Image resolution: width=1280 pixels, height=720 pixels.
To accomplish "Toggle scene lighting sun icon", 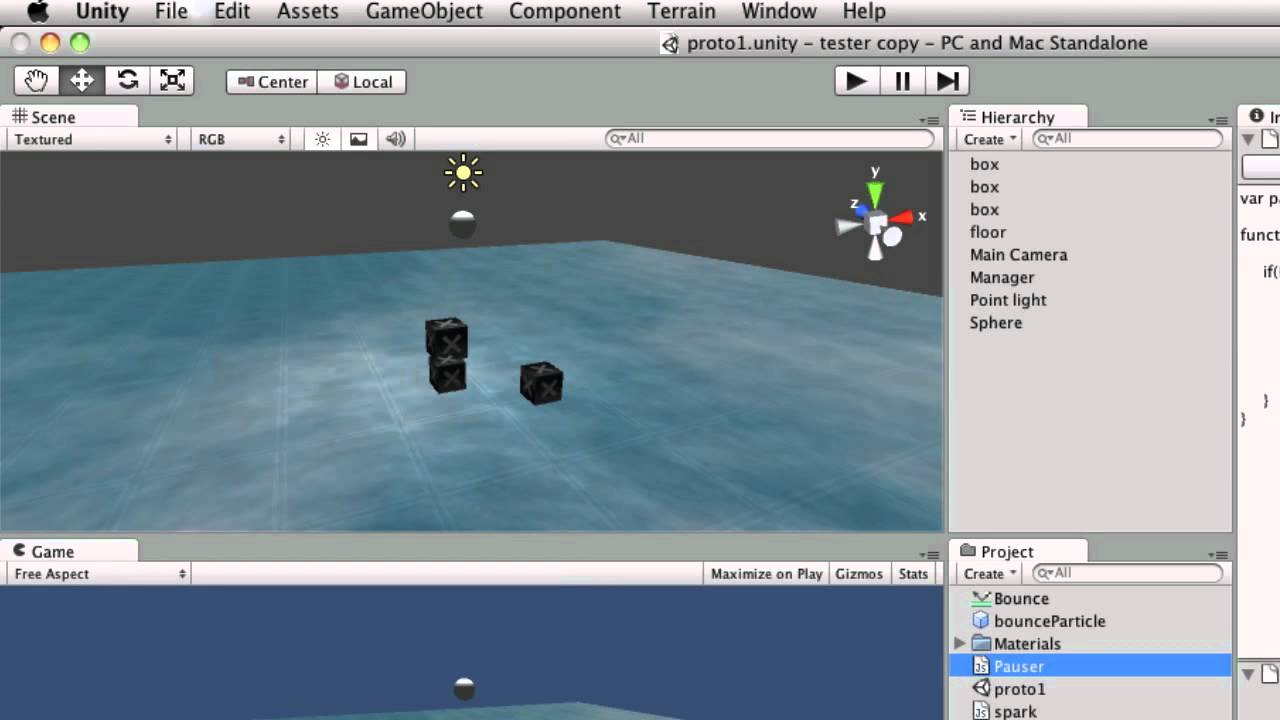I will point(322,139).
